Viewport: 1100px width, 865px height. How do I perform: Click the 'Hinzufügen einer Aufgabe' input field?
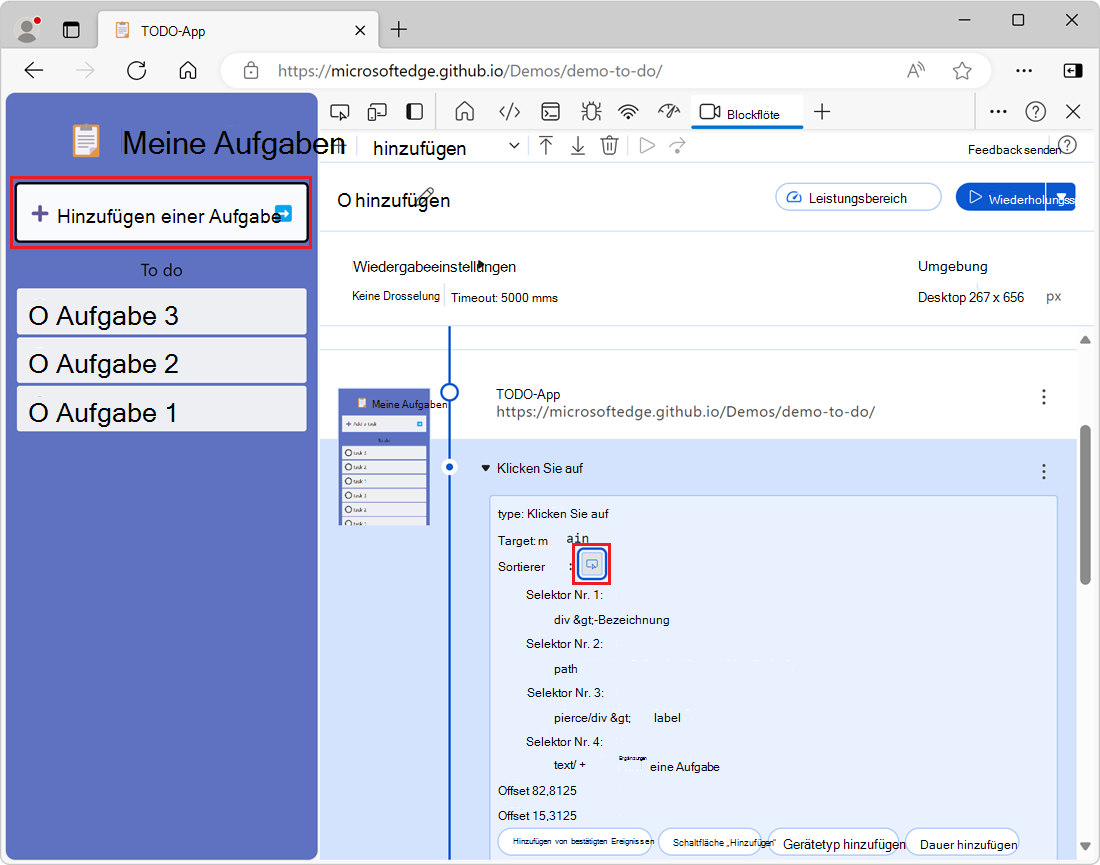160,215
